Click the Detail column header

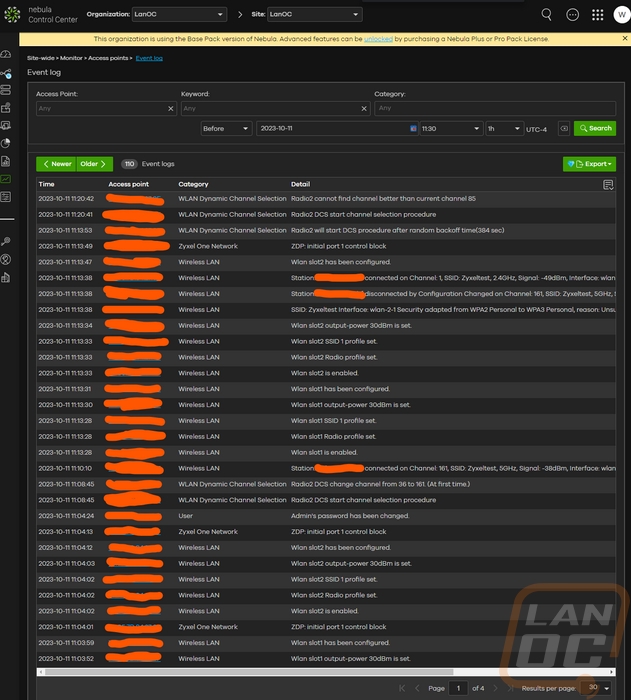(x=301, y=184)
